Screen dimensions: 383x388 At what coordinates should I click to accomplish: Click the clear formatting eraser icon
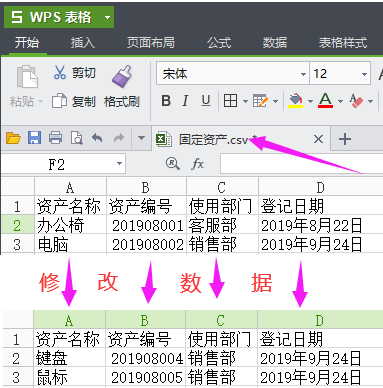click(356, 101)
